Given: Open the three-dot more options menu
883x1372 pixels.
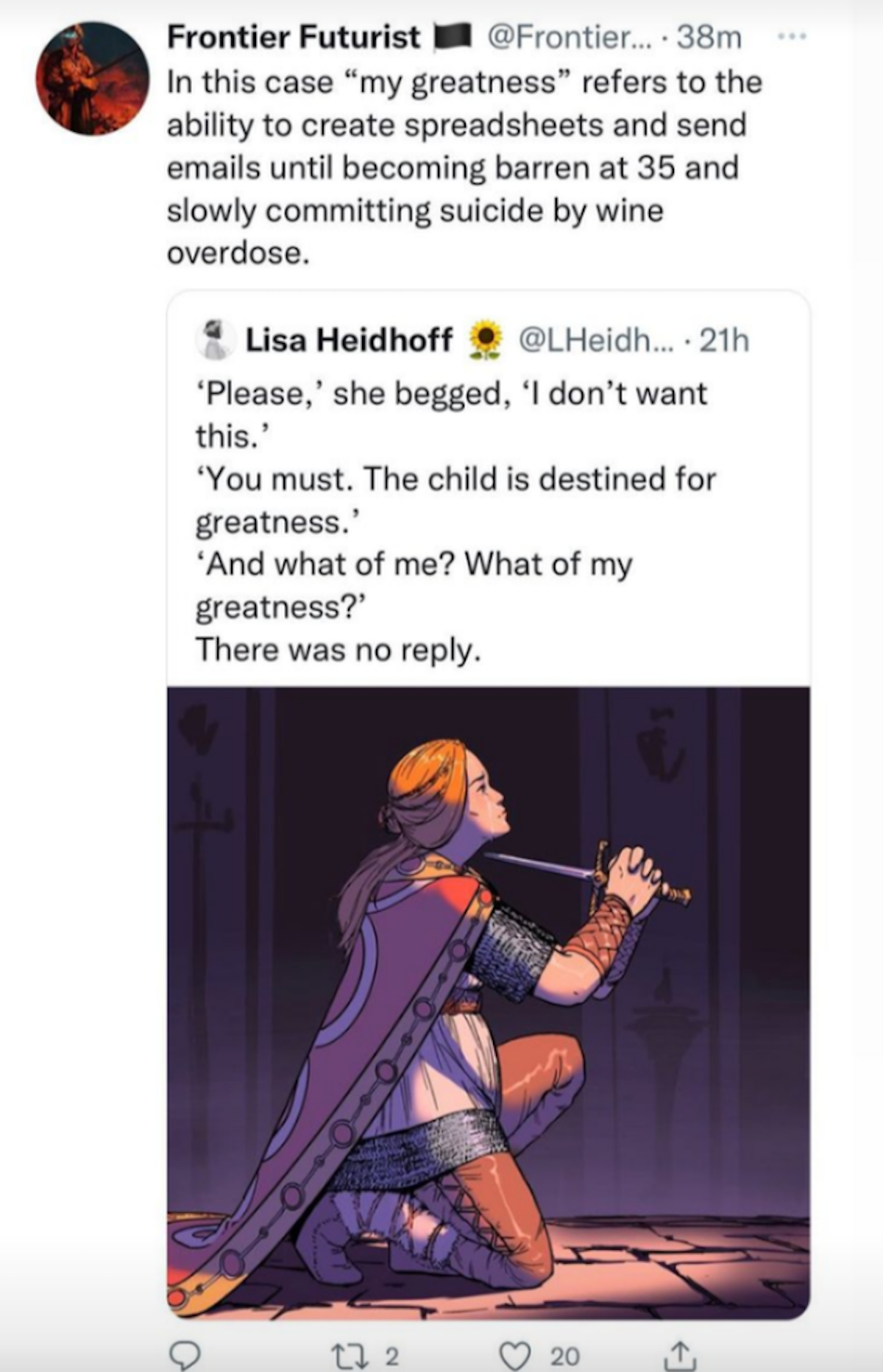Looking at the screenshot, I should pos(793,36).
